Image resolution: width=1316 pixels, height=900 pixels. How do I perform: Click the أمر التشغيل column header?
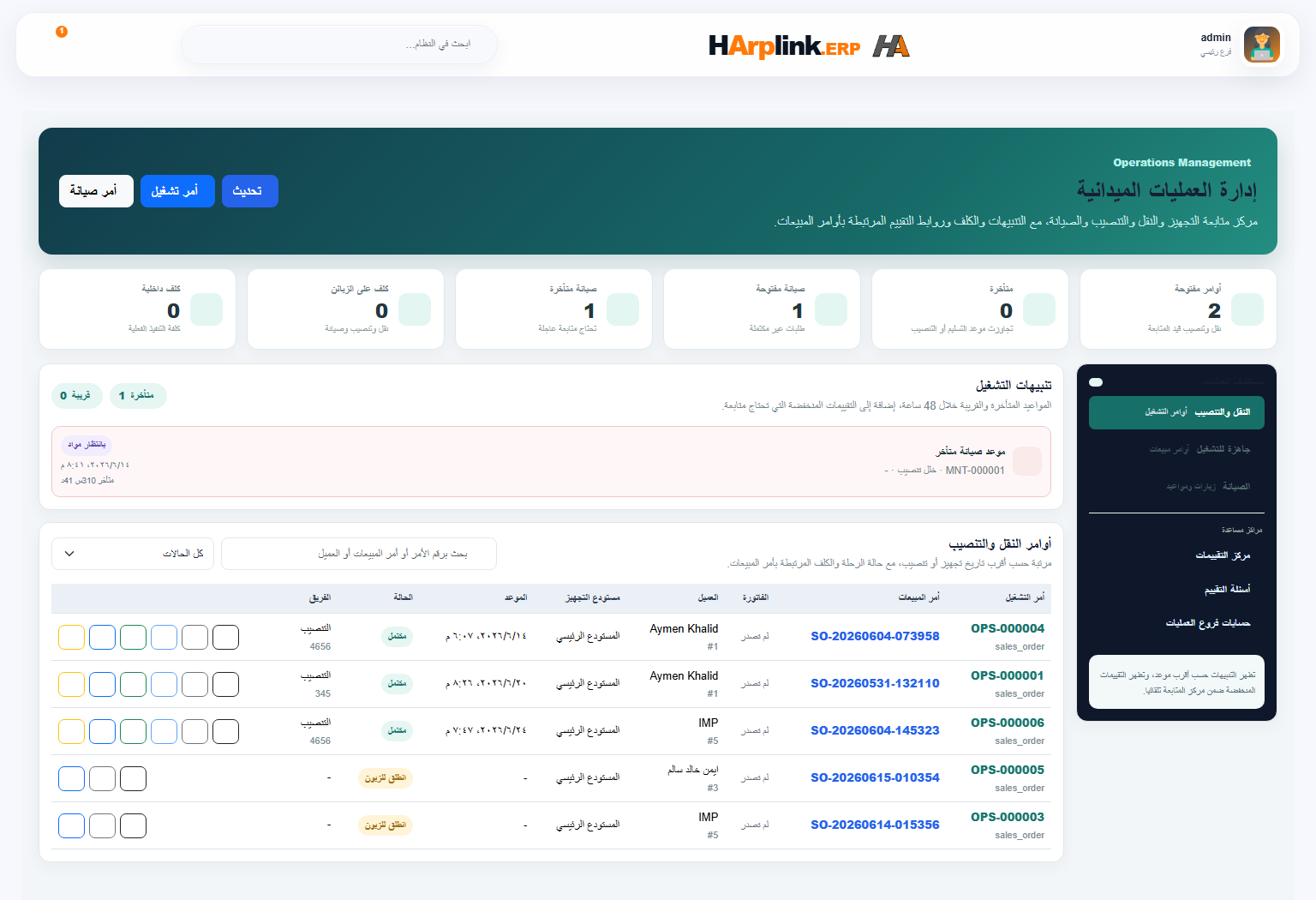1025,597
